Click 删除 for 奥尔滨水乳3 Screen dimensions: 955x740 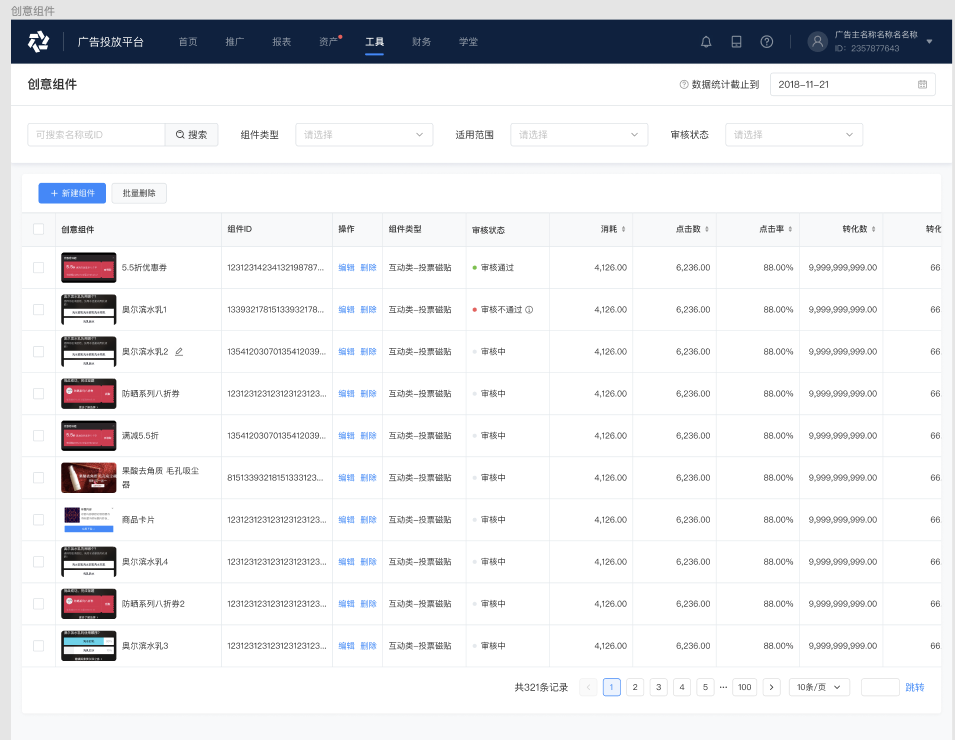click(x=368, y=646)
